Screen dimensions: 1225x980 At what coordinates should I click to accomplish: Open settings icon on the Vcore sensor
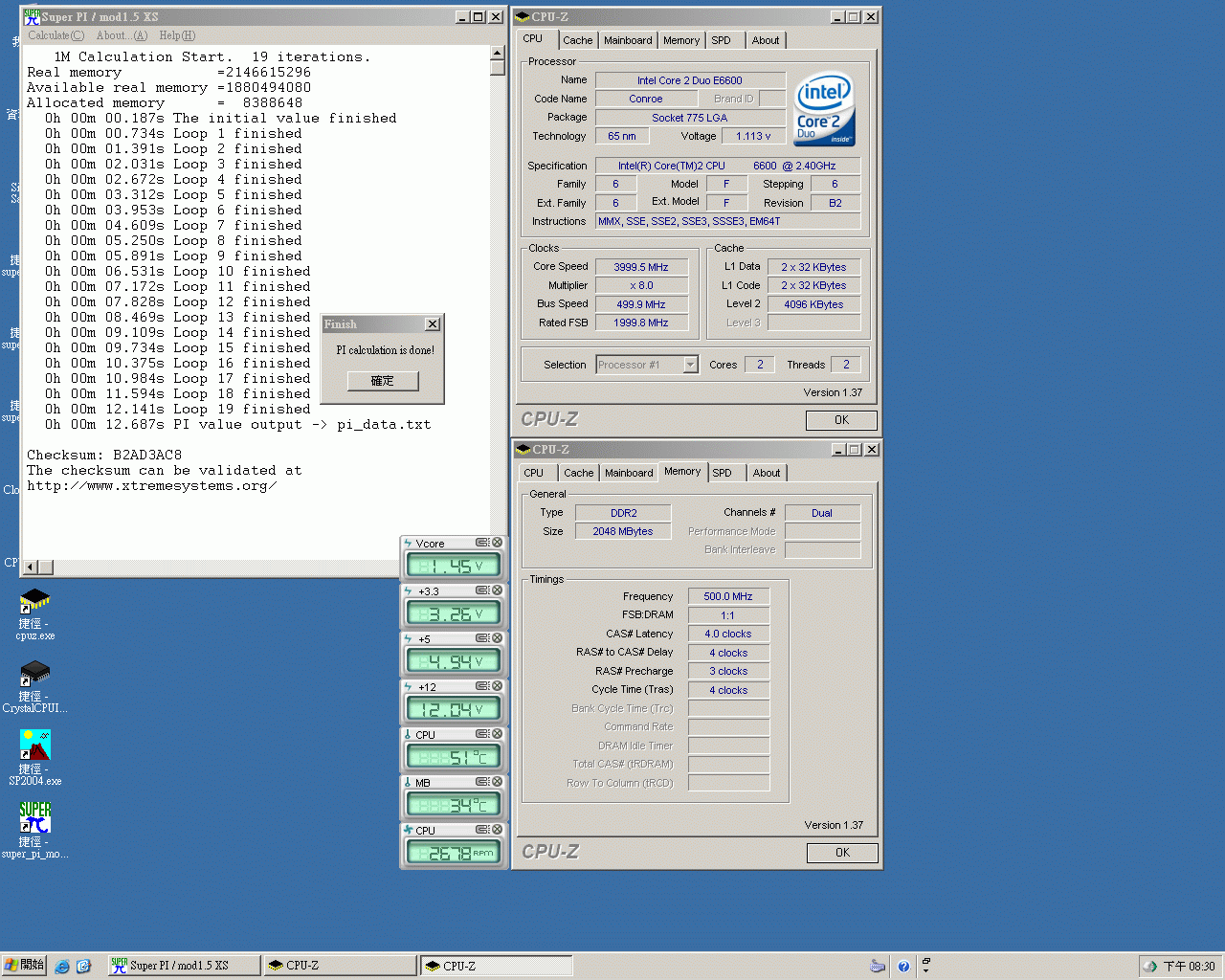482,543
